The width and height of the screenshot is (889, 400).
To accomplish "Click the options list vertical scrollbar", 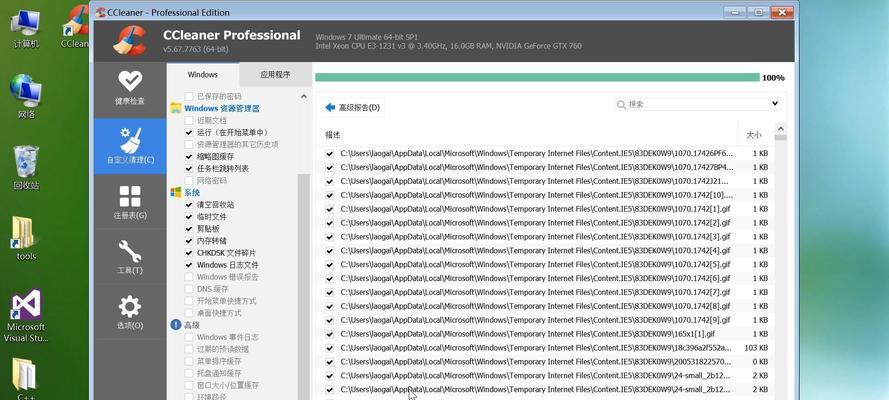I will (x=304, y=286).
